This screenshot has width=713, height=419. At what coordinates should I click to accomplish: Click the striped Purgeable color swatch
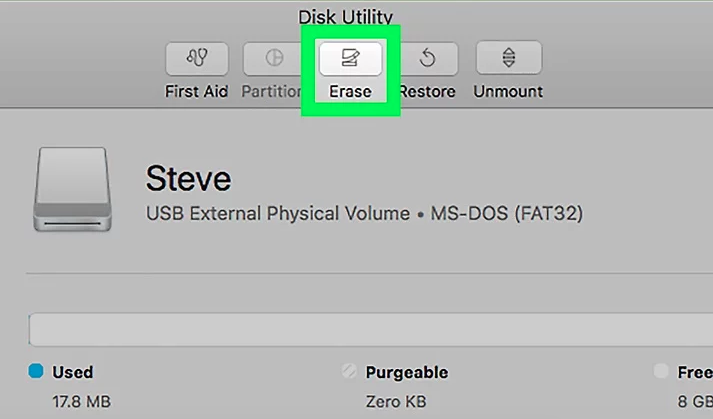click(x=349, y=371)
